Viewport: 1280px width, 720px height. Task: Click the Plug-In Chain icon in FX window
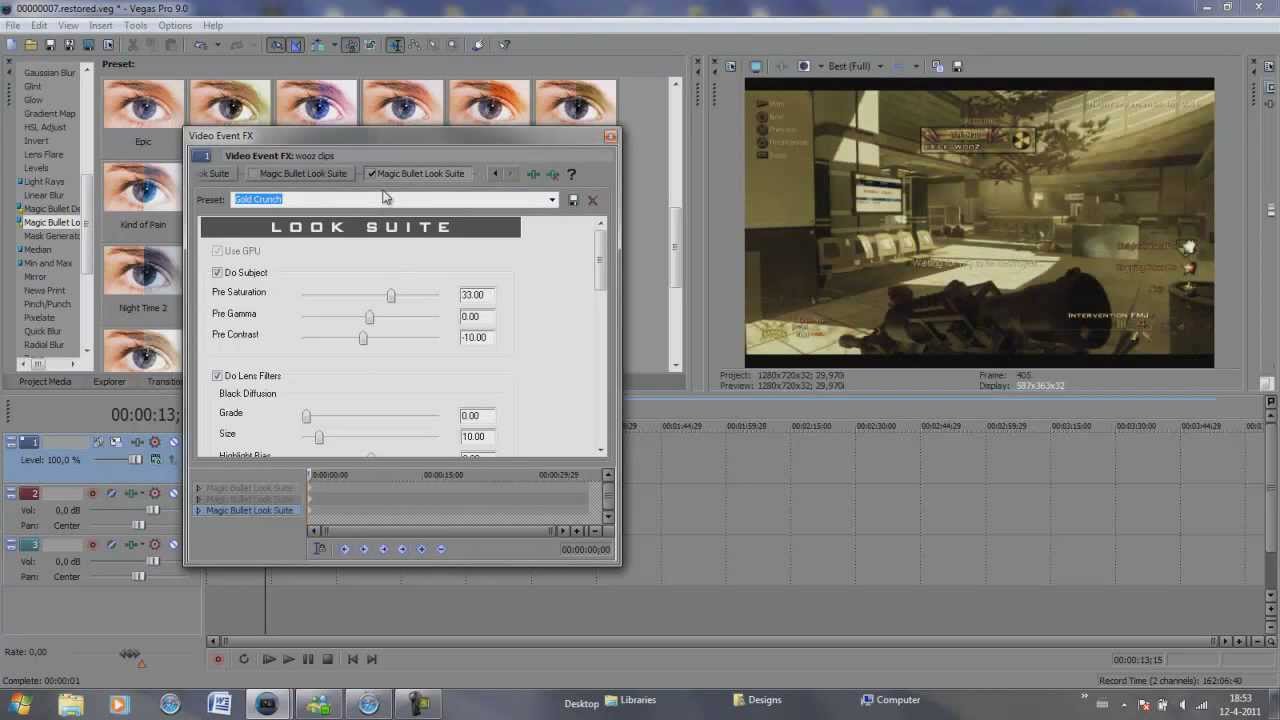[533, 174]
